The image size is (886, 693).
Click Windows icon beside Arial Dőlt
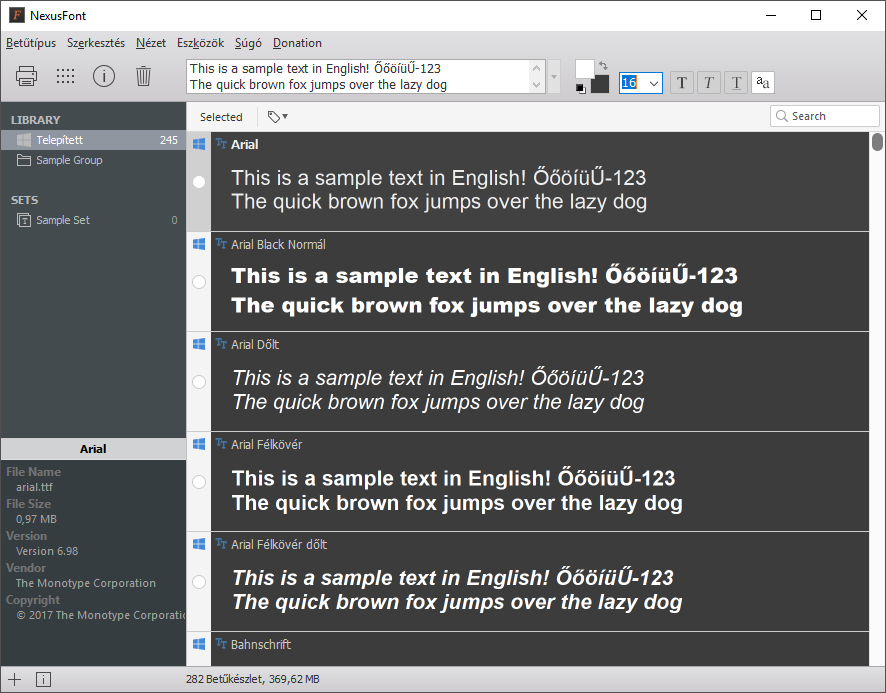pos(199,344)
